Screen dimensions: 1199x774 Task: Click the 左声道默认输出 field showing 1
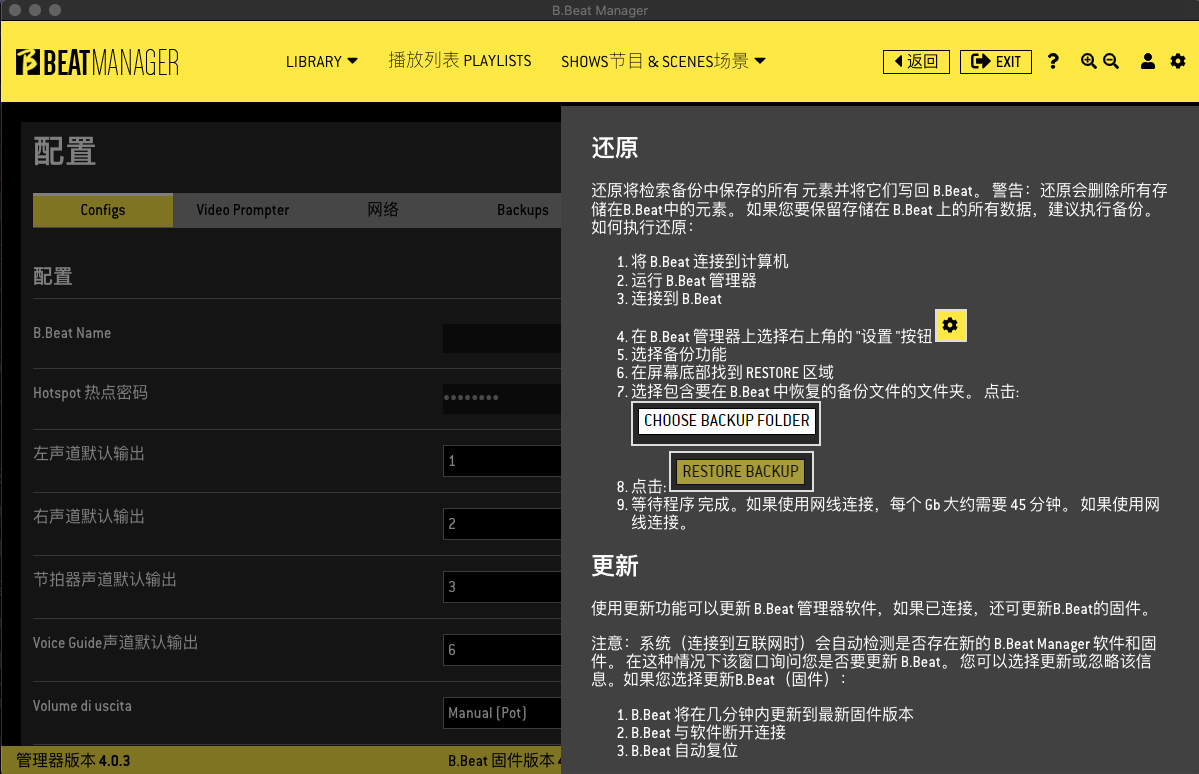[x=502, y=461]
